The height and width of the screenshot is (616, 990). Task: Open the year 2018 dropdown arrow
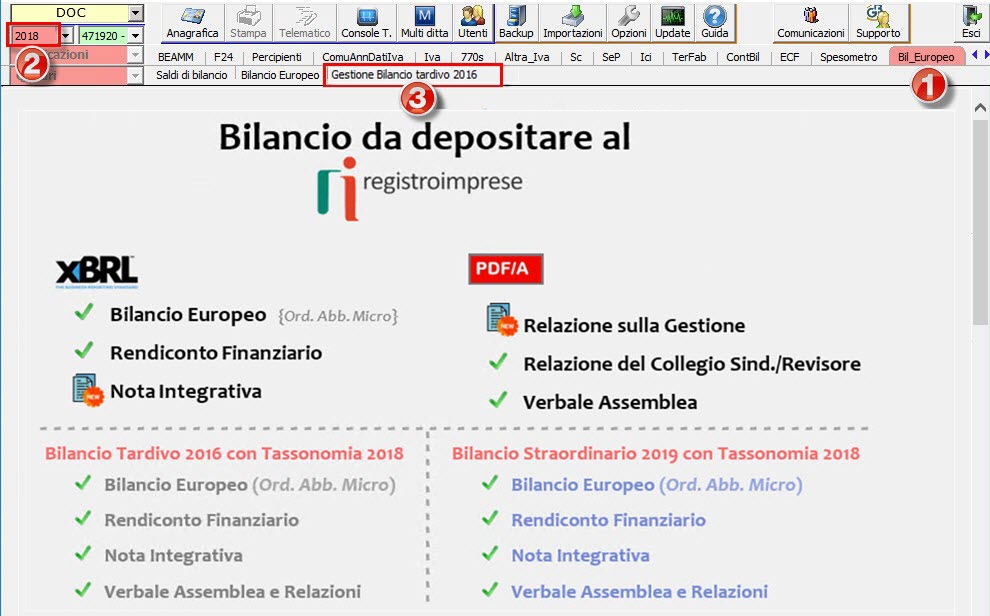click(66, 36)
